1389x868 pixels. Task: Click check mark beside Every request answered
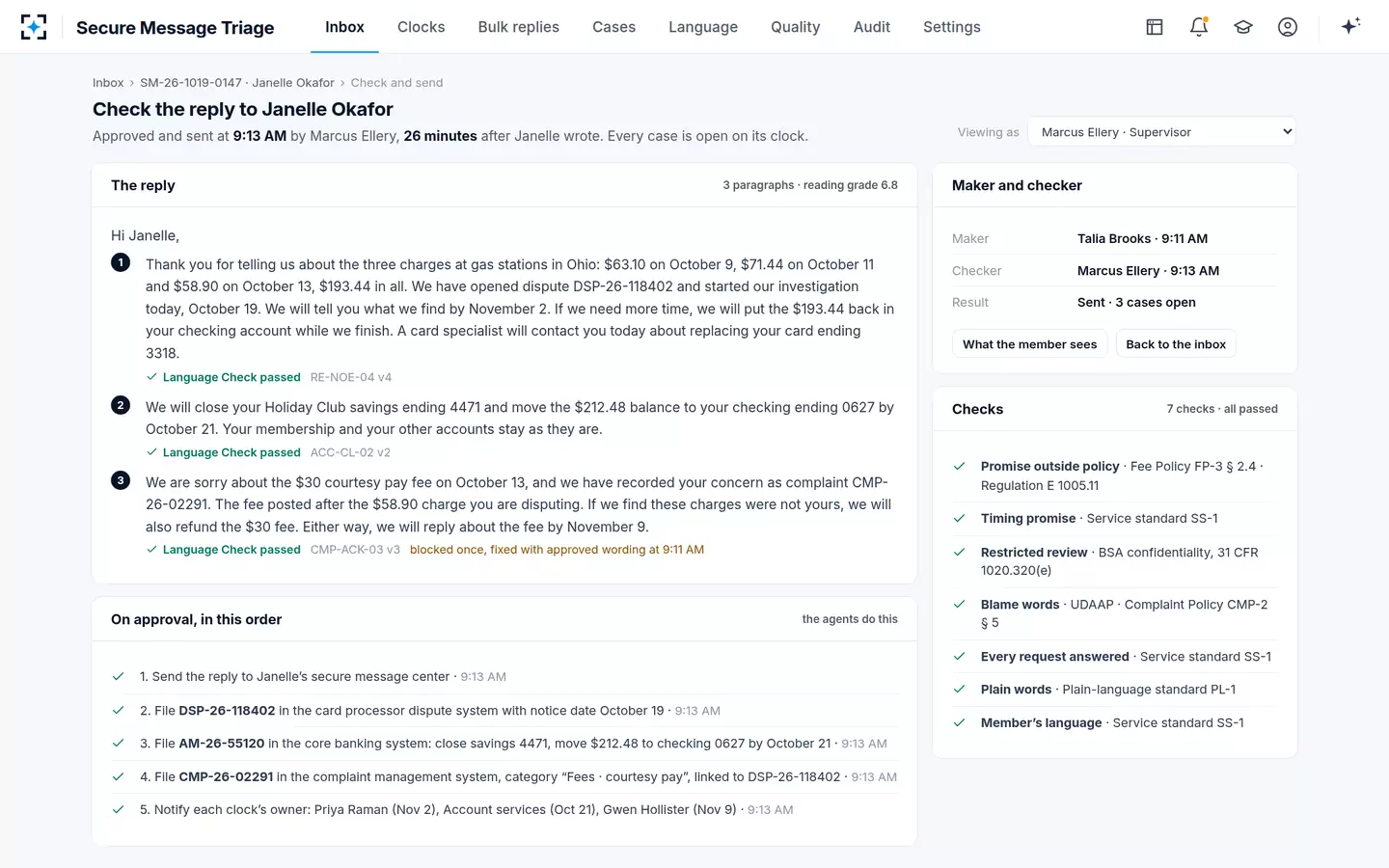pyautogui.click(x=960, y=657)
